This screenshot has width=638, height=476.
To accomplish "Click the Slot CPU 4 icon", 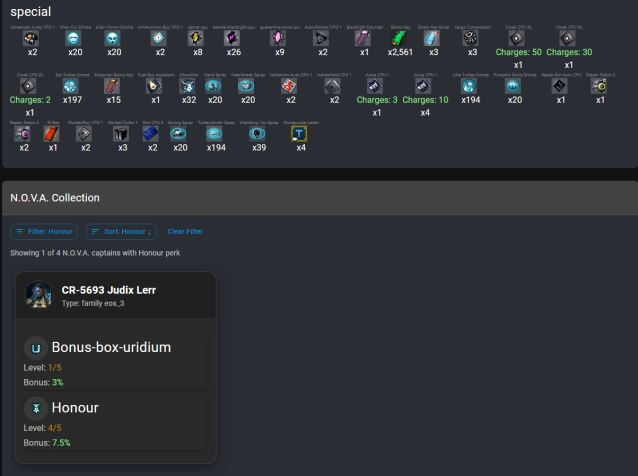I will point(152,135).
